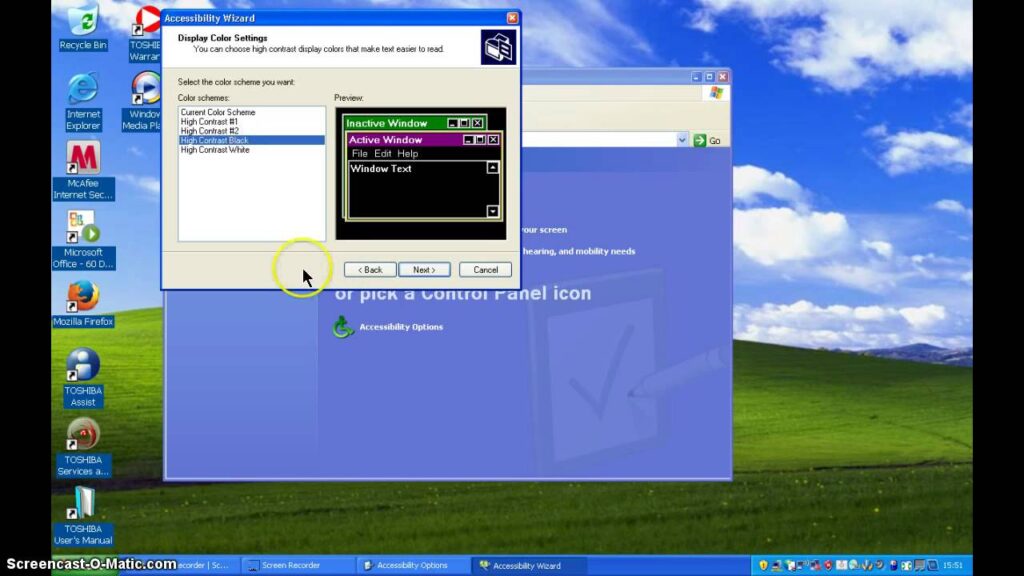Select High Contrast White scheme
1024x576 pixels.
(251, 150)
